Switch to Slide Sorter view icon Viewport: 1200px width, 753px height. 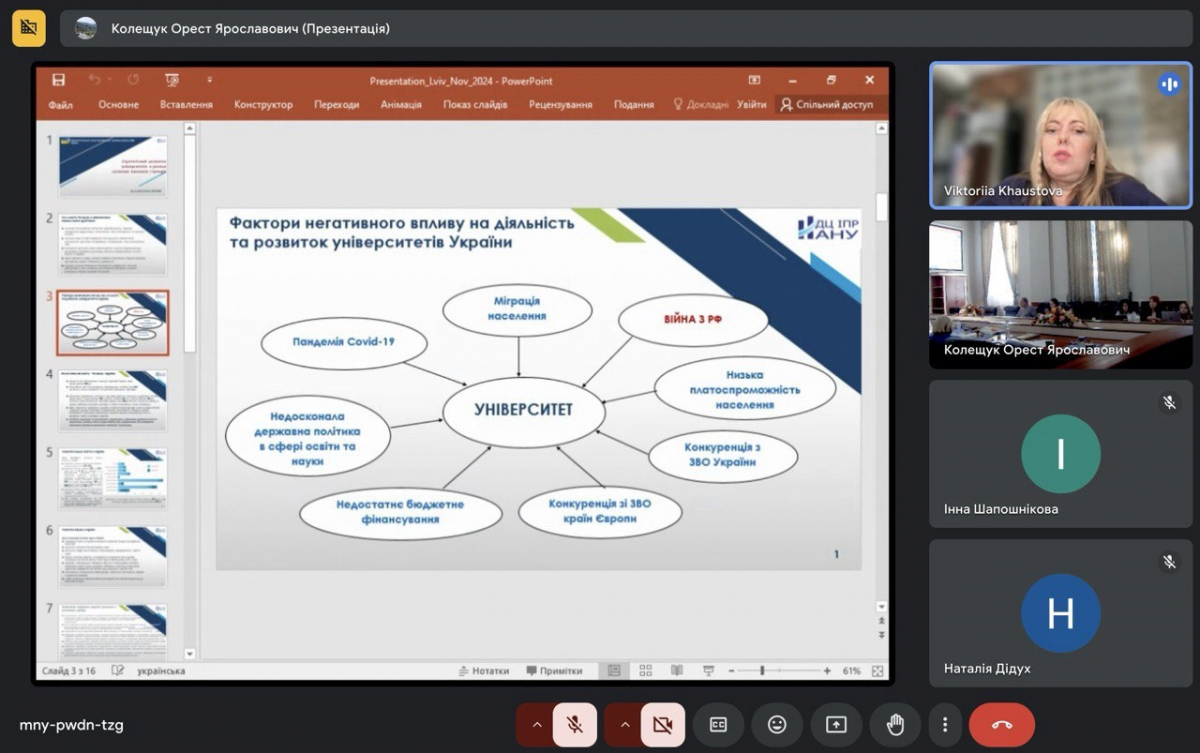coord(646,671)
